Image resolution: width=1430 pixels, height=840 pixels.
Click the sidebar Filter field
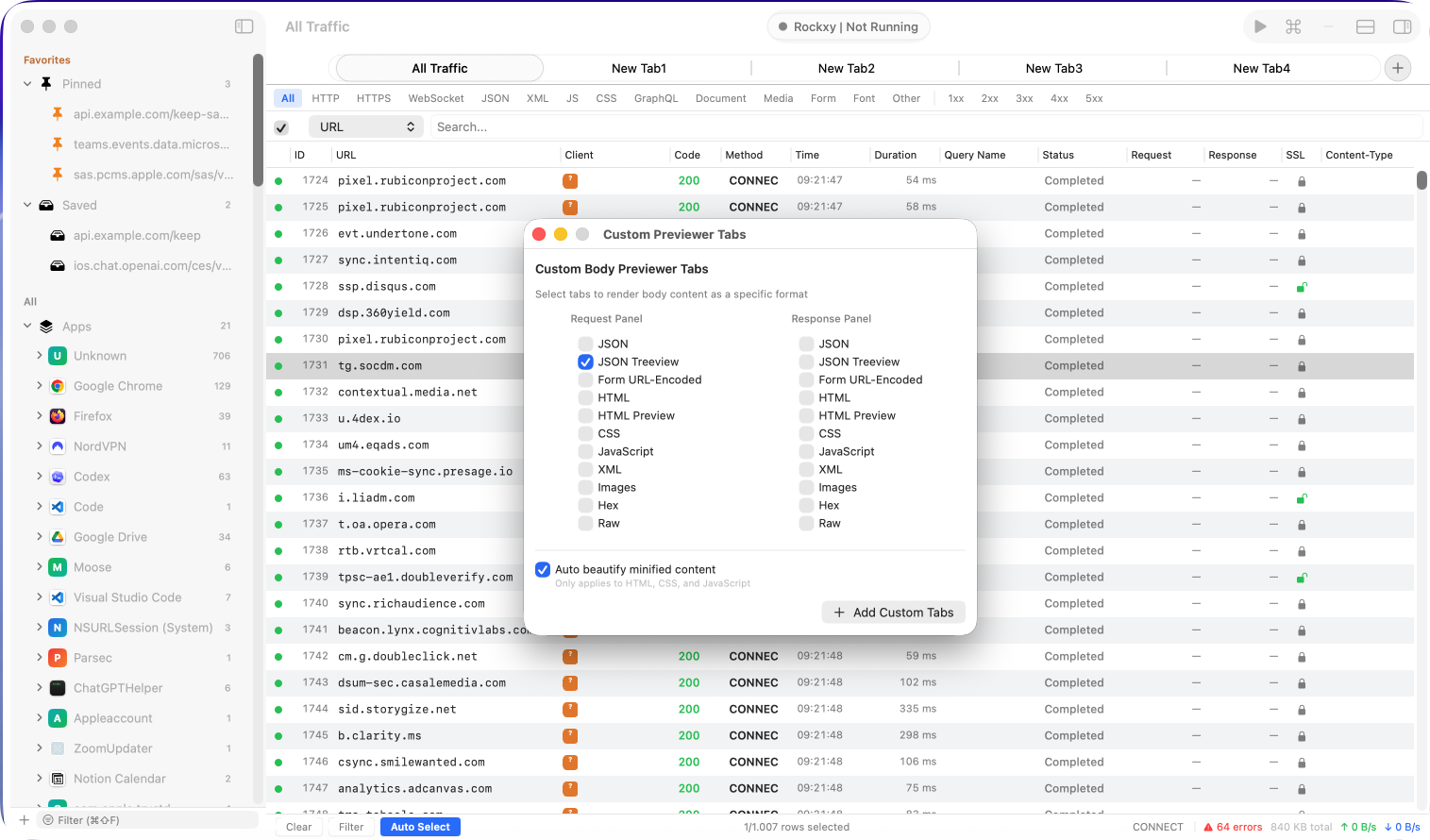pos(147,820)
